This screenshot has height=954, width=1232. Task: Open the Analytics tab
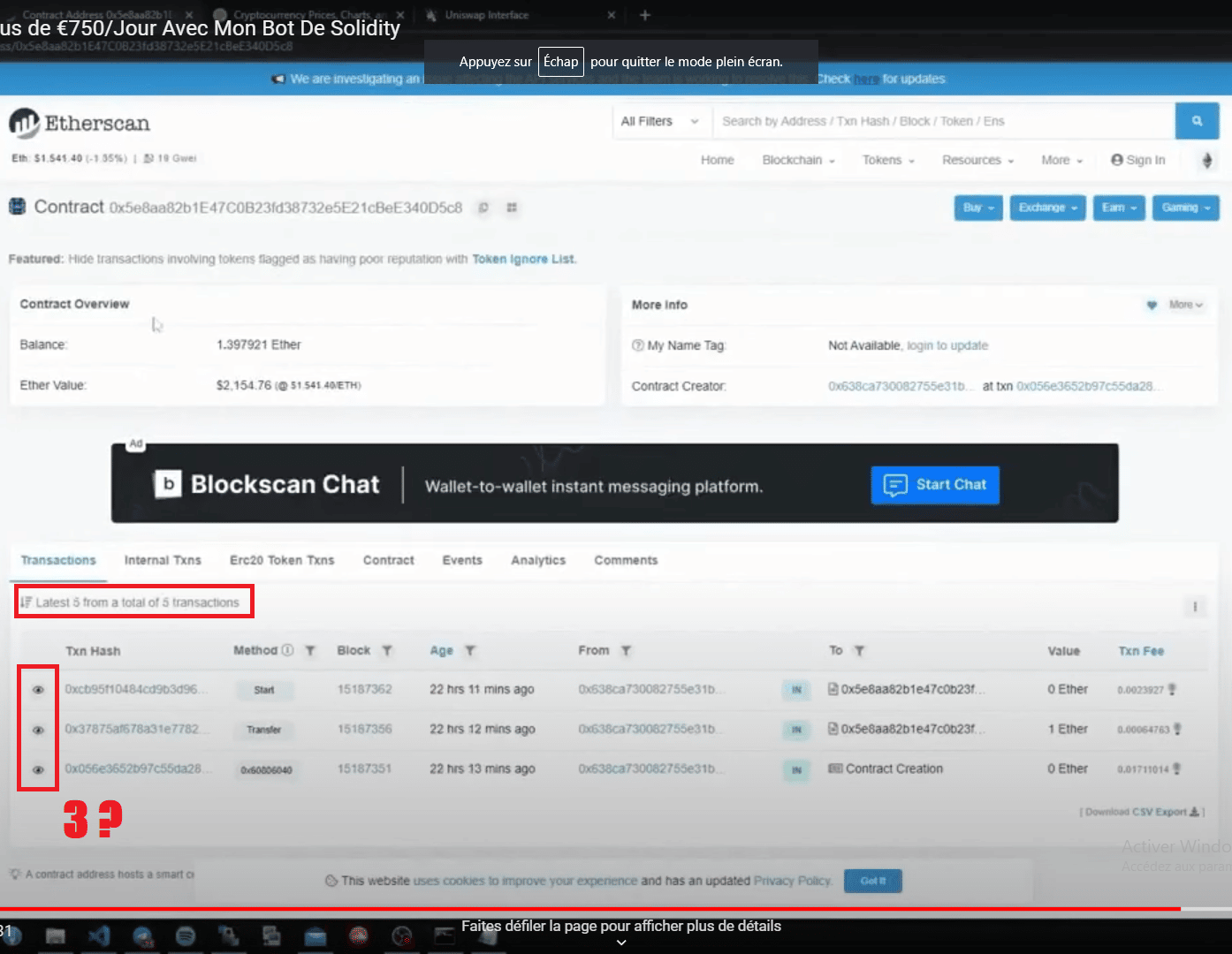coord(537,560)
